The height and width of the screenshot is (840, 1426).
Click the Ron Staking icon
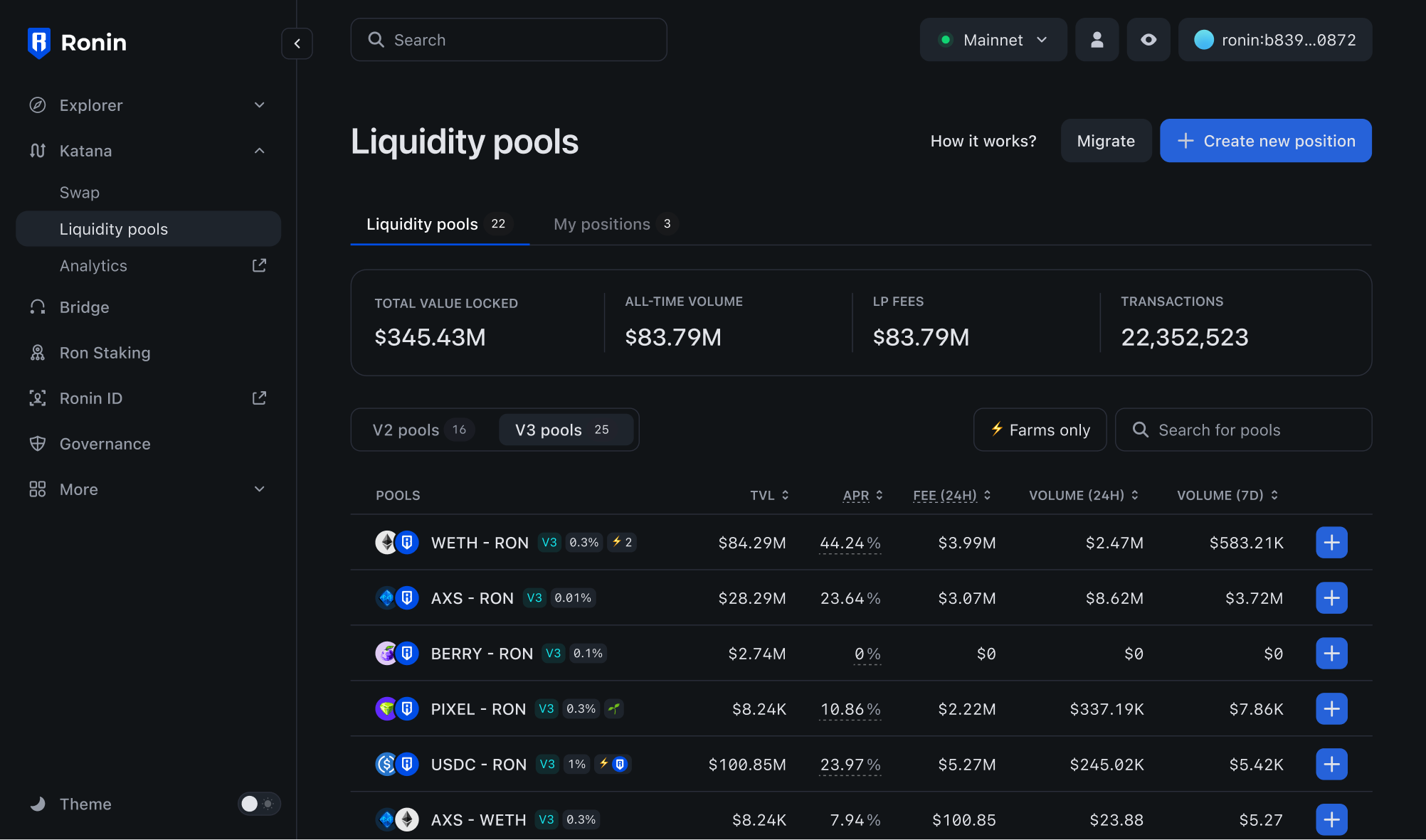point(37,352)
